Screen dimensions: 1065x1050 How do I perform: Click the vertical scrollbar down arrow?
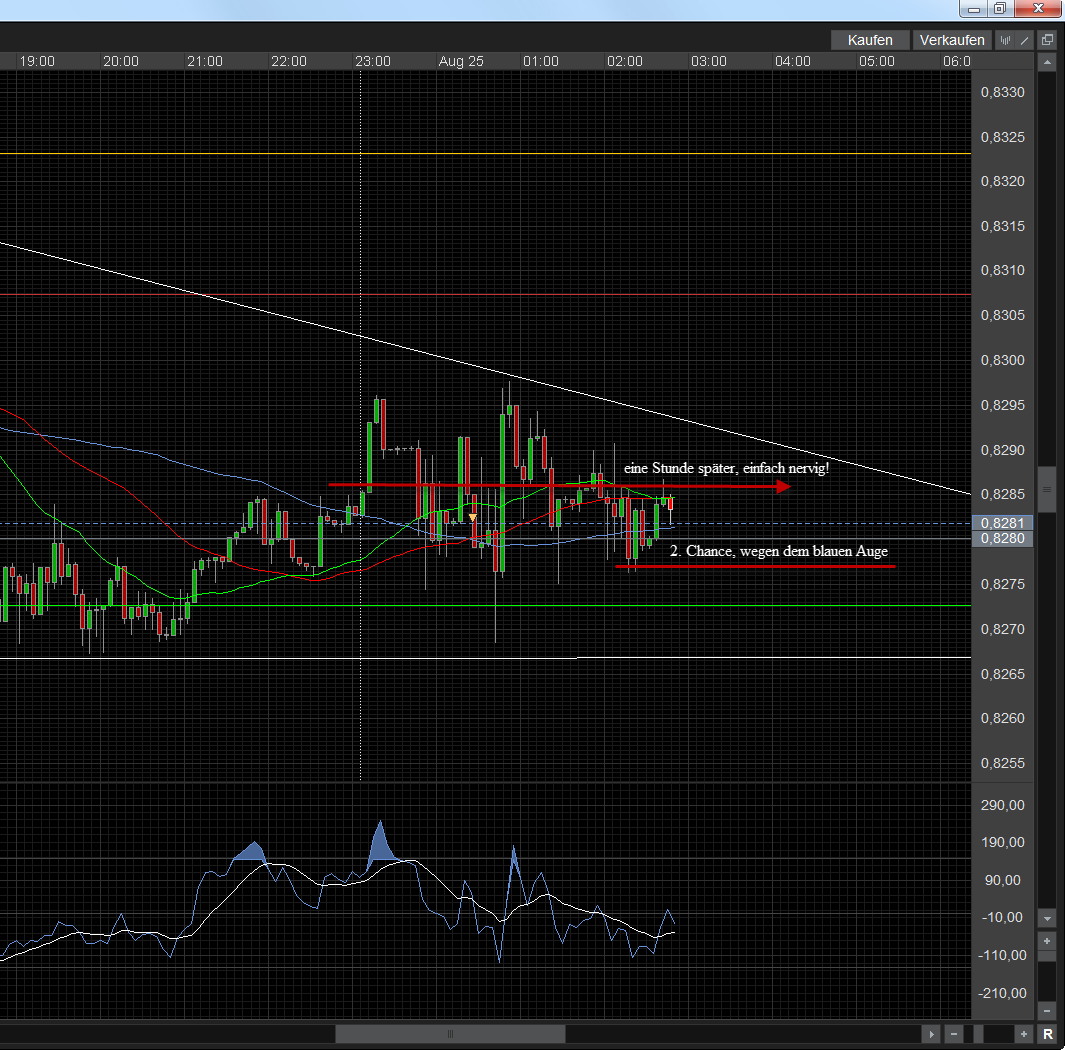tap(1047, 918)
